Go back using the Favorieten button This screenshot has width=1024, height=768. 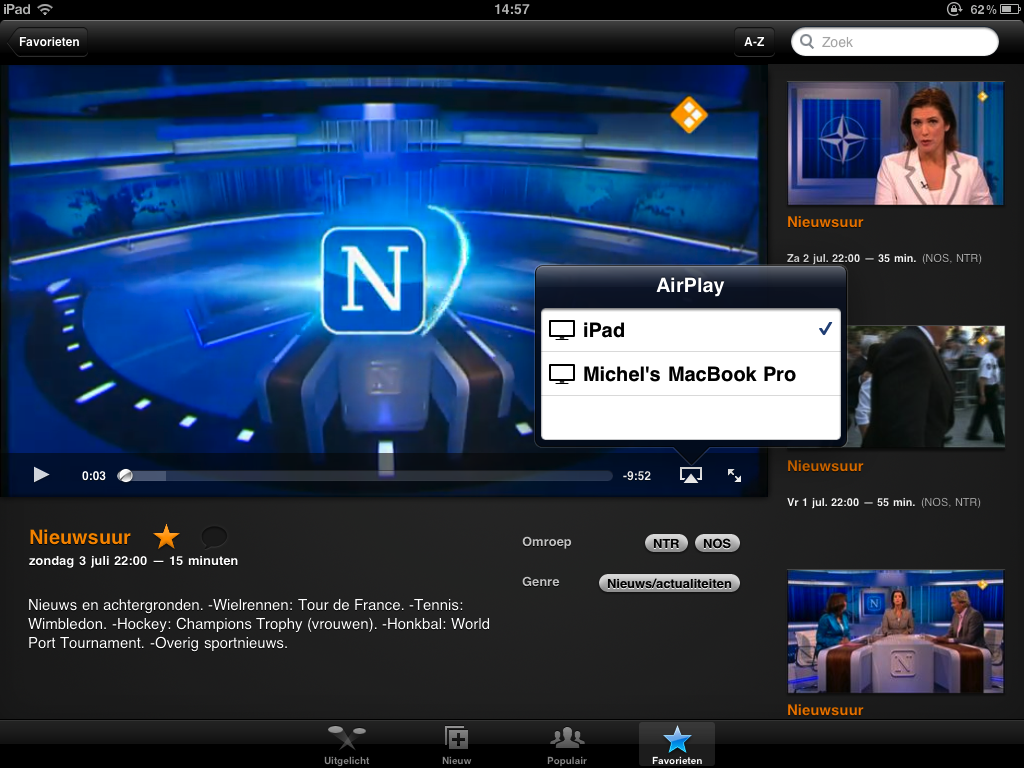[x=49, y=42]
